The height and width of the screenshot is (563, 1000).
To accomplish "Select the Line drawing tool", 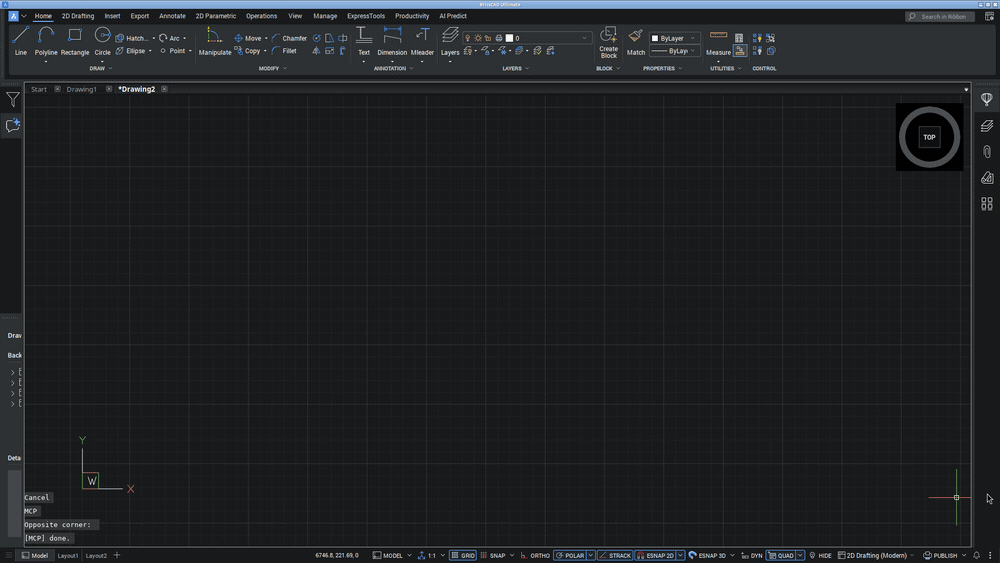I will [20, 41].
